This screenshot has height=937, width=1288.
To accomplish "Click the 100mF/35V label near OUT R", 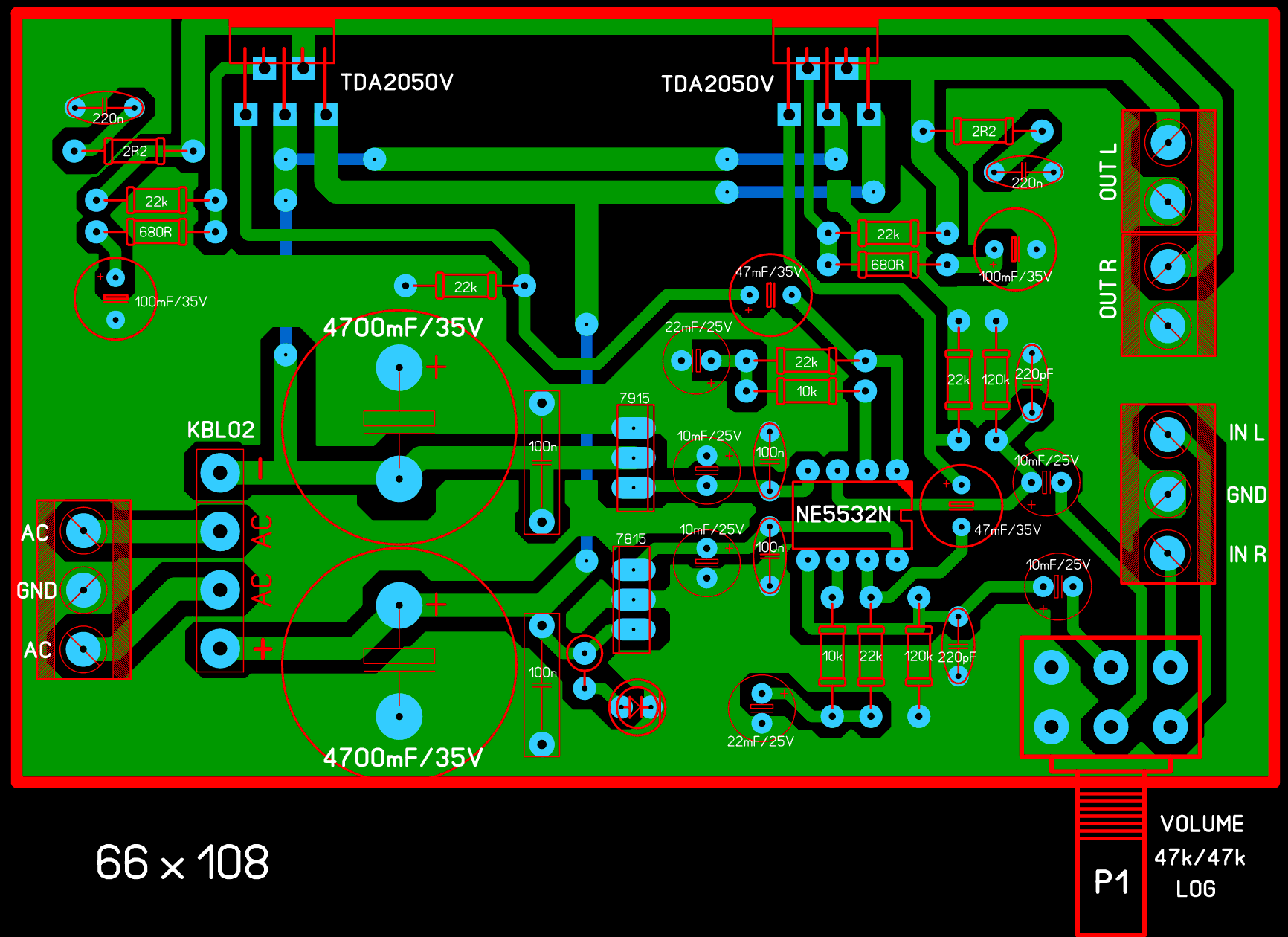I will tap(1015, 277).
